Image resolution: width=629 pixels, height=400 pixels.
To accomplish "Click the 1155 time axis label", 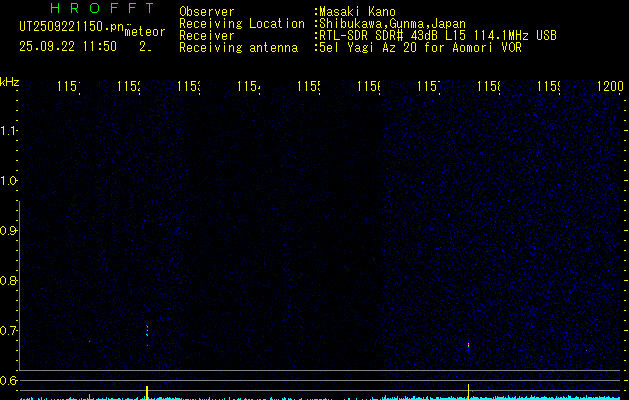I will (x=308, y=86).
